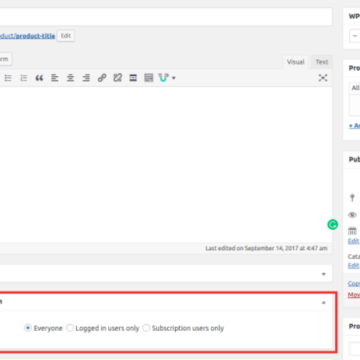Viewport: 360px width, 360px height.
Task: Apply blockquote formatting
Action: click(x=39, y=78)
